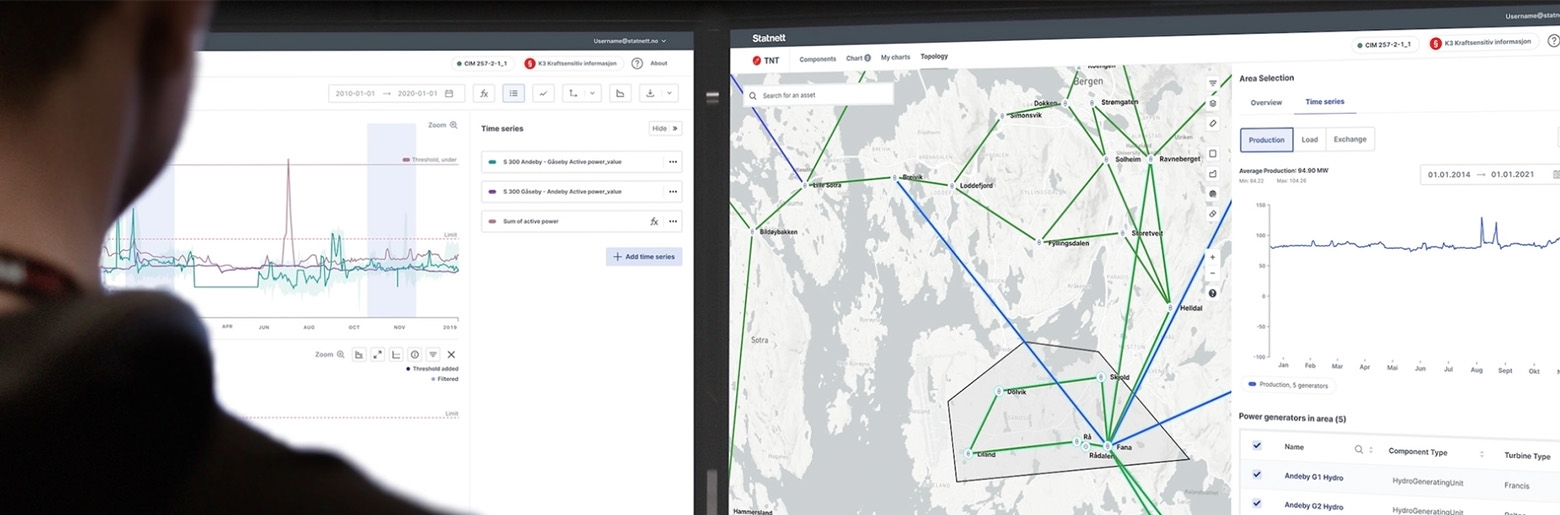
Task: Select the Load segment button
Action: point(1309,139)
